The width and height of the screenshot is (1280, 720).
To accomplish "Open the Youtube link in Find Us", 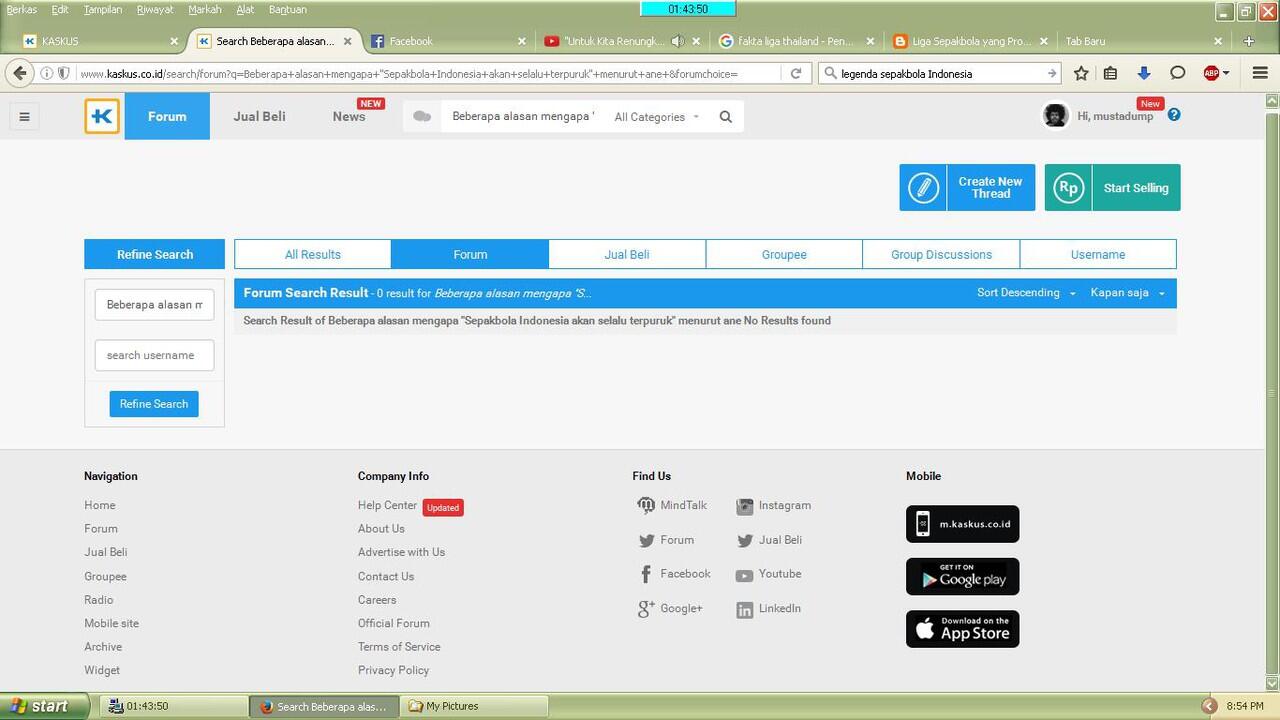I will point(769,574).
